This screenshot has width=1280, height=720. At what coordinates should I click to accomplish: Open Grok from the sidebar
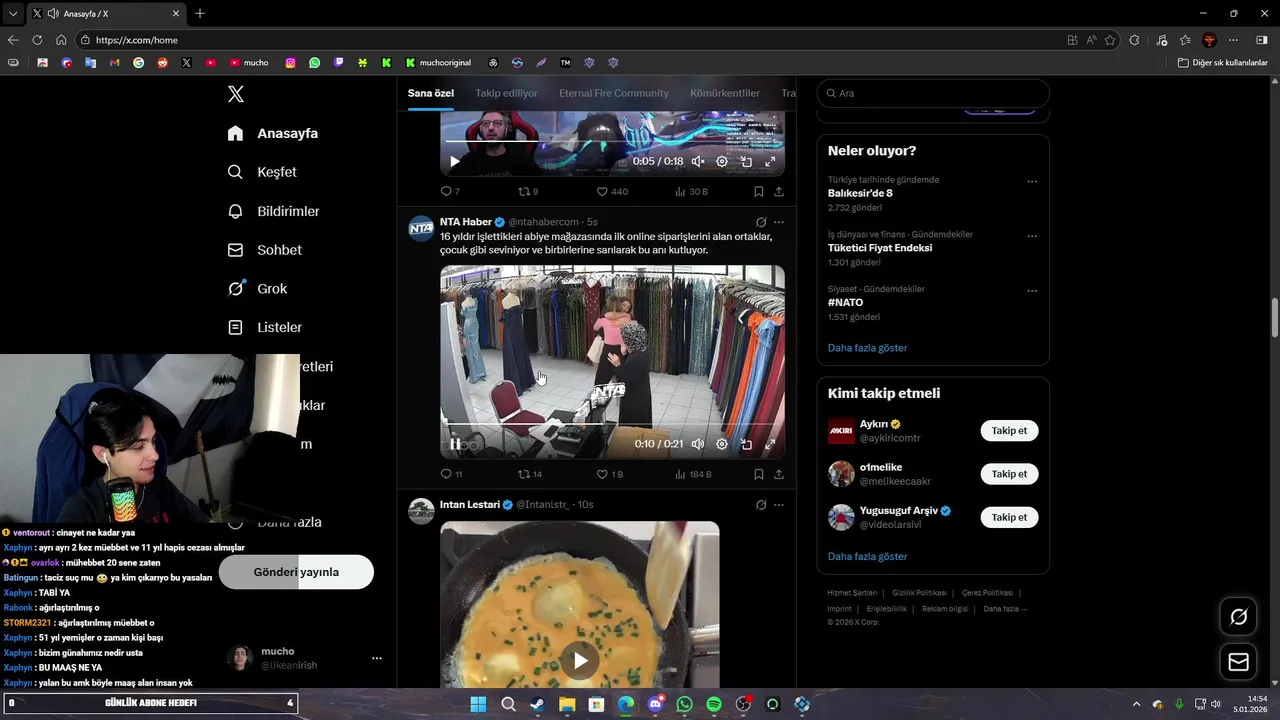257,288
